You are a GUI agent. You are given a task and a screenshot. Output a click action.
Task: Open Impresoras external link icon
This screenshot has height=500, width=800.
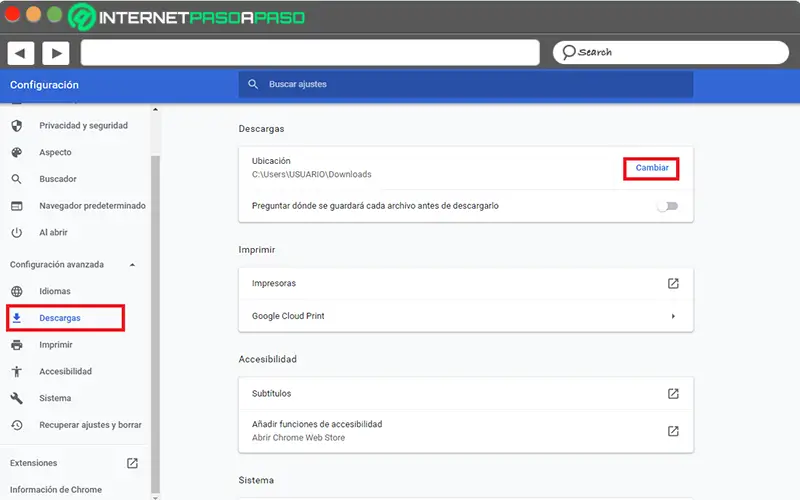673,283
